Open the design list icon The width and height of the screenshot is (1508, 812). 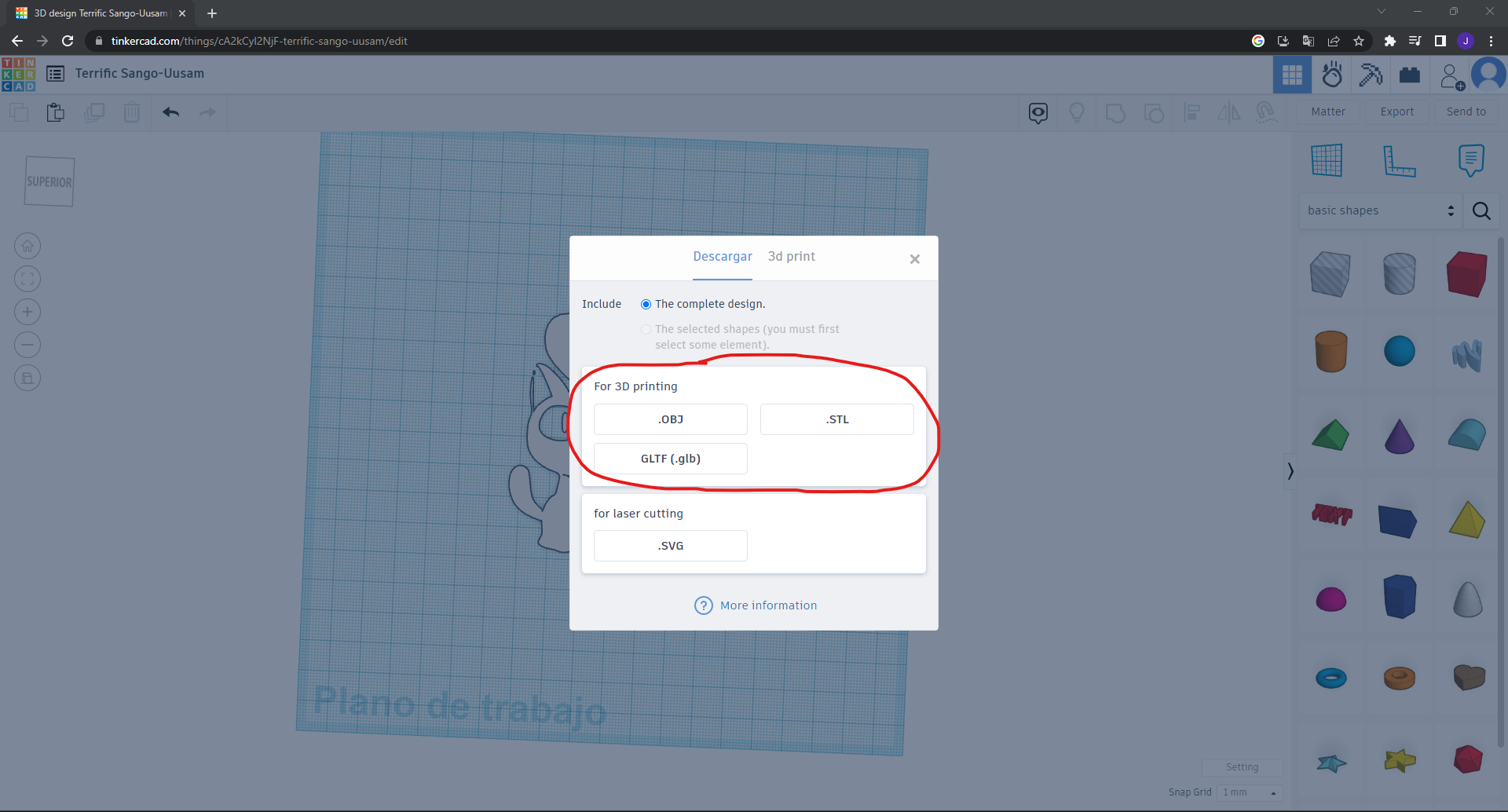tap(55, 74)
